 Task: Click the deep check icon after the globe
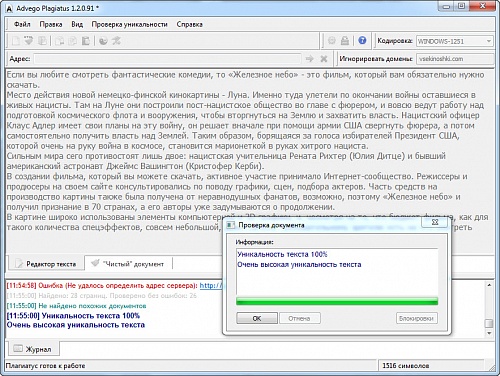pyautogui.click(x=116, y=41)
